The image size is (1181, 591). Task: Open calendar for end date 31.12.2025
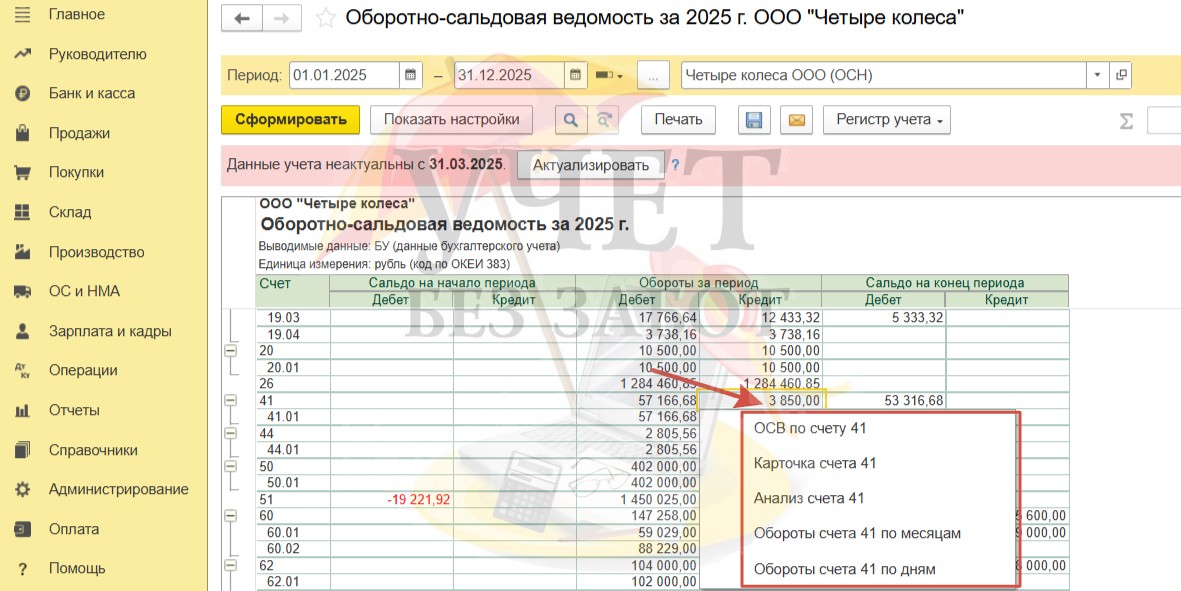575,75
